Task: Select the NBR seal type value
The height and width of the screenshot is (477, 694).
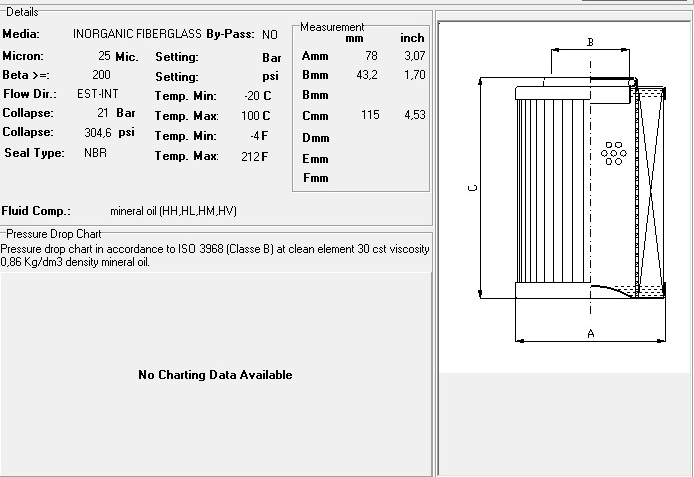Action: pos(96,153)
